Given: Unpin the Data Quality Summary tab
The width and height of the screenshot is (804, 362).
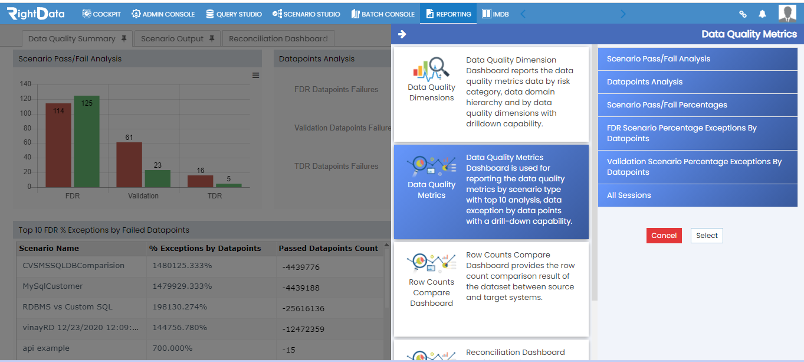Looking at the screenshot, I should tap(124, 38).
